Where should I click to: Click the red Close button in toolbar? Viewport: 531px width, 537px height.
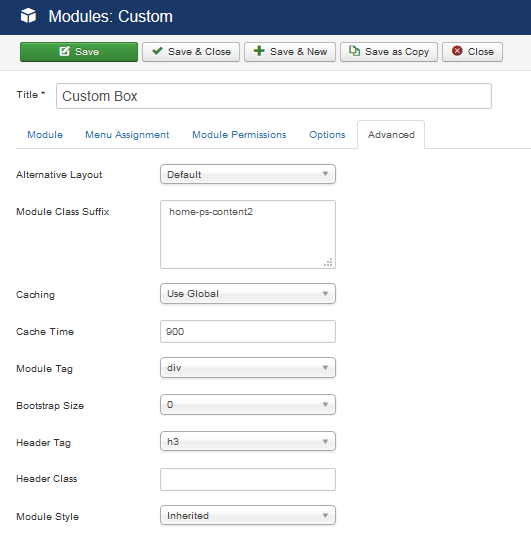point(472,52)
